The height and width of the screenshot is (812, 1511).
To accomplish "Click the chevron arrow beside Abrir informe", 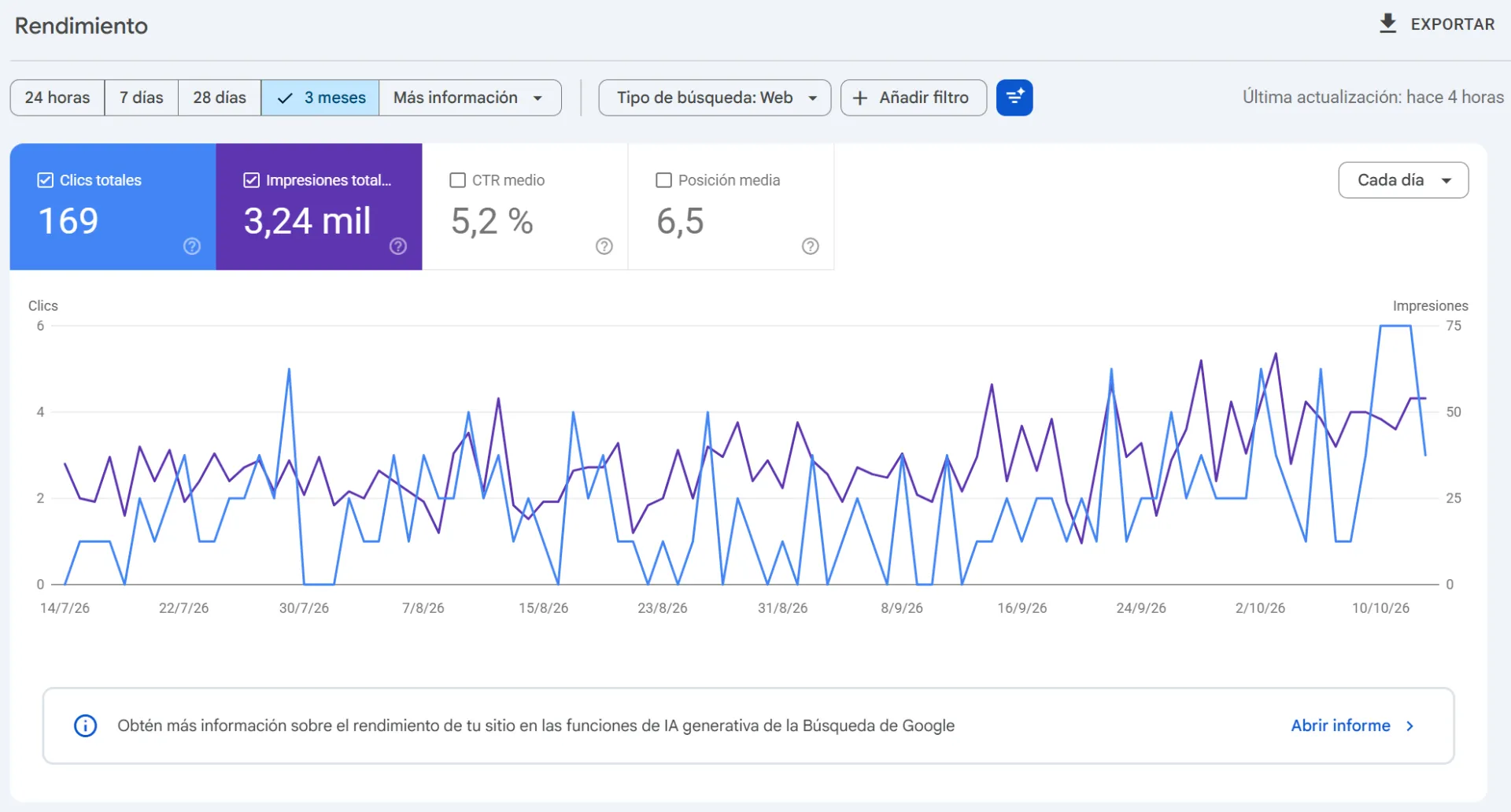I will point(1410,725).
